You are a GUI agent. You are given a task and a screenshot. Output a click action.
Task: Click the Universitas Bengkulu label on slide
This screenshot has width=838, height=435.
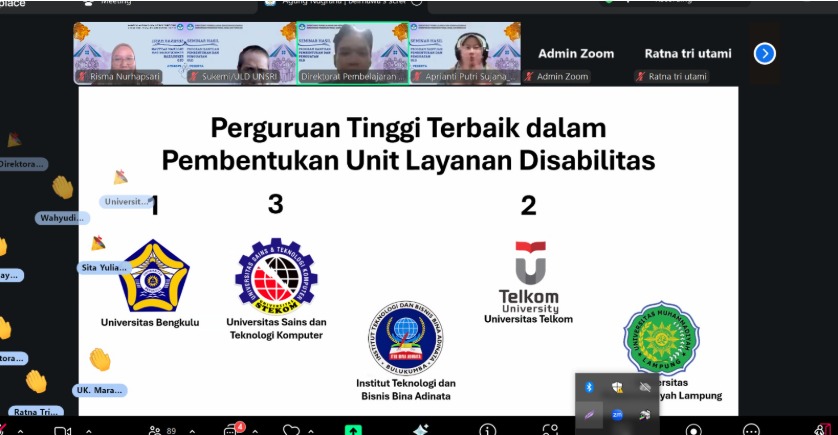click(150, 323)
